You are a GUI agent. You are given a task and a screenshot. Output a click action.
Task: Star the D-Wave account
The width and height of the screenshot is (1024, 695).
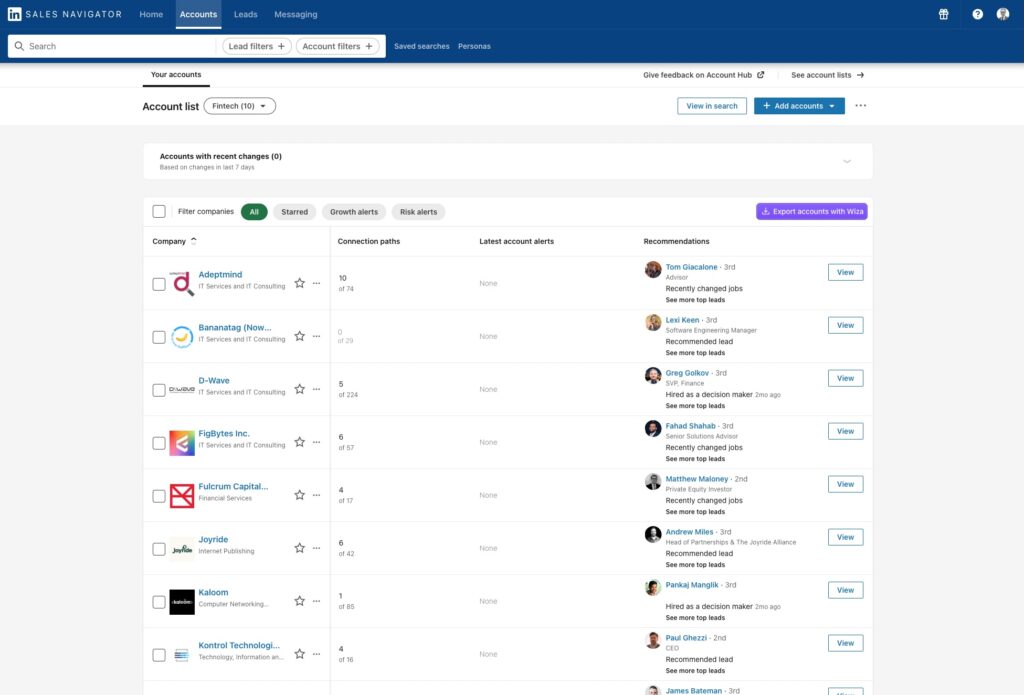tap(300, 389)
